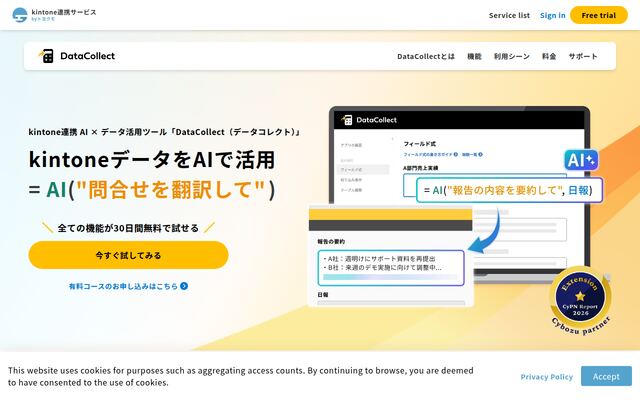
Task: Click the 今すぐ試してみる button
Action: click(128, 255)
